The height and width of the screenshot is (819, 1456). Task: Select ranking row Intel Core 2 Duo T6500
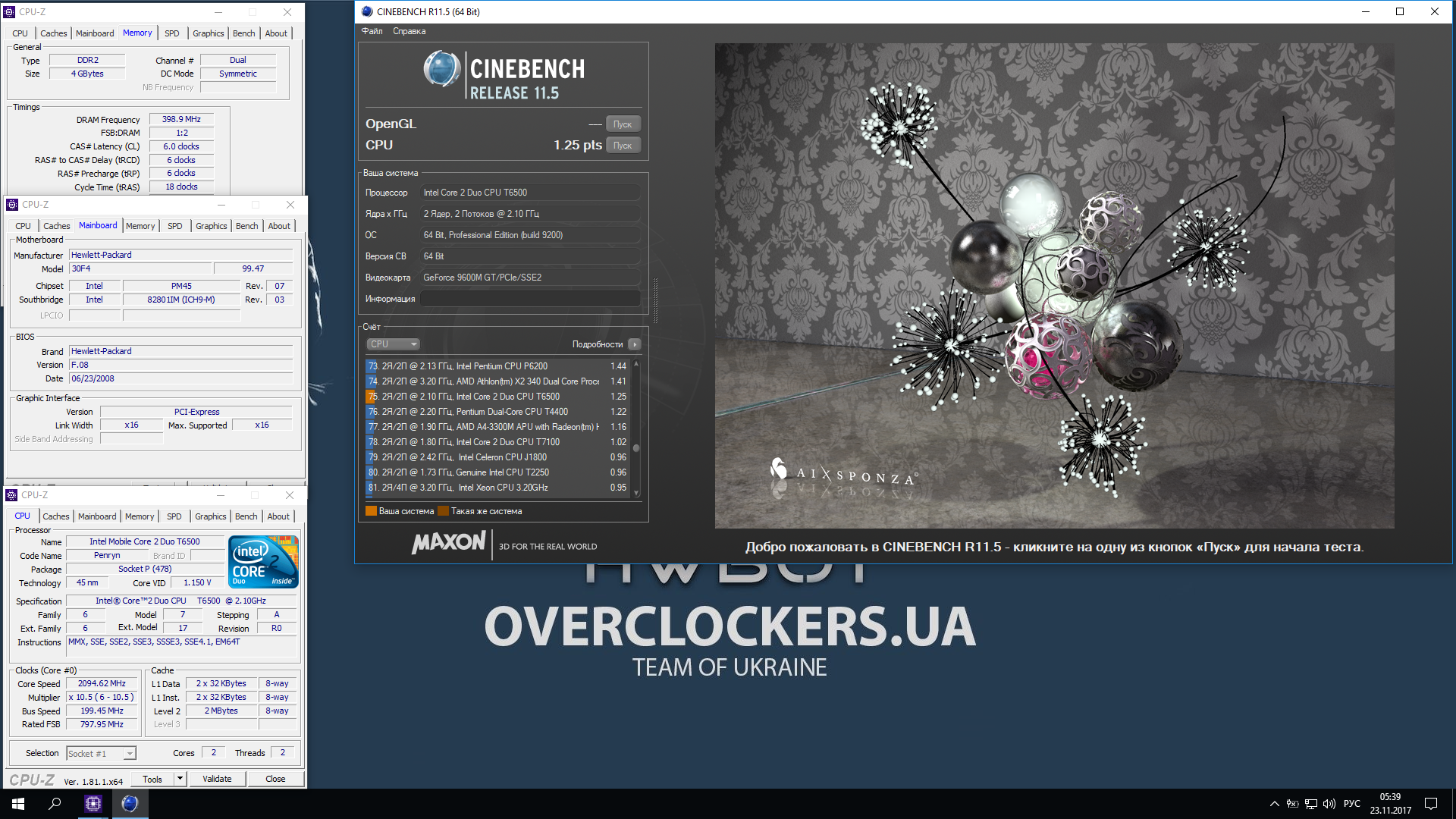[497, 397]
